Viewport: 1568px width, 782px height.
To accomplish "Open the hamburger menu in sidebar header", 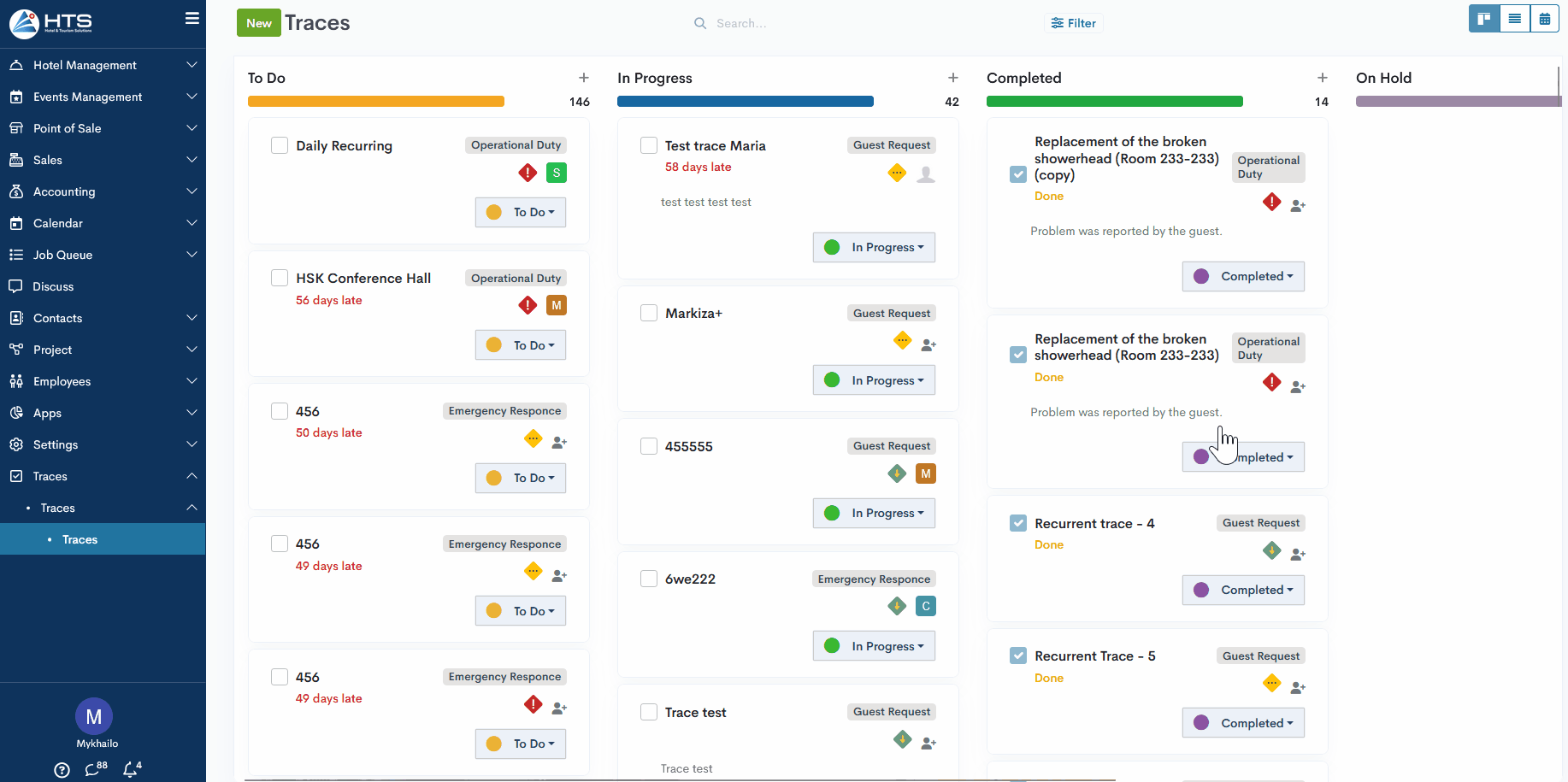I will (192, 19).
